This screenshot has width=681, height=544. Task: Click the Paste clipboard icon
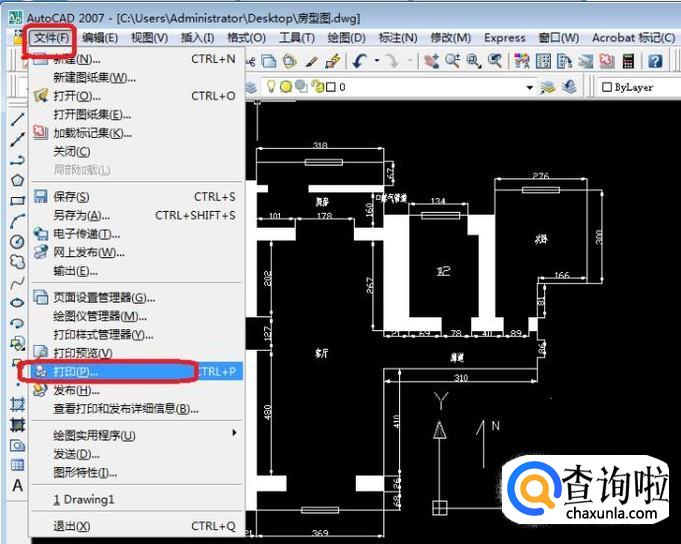[290, 61]
